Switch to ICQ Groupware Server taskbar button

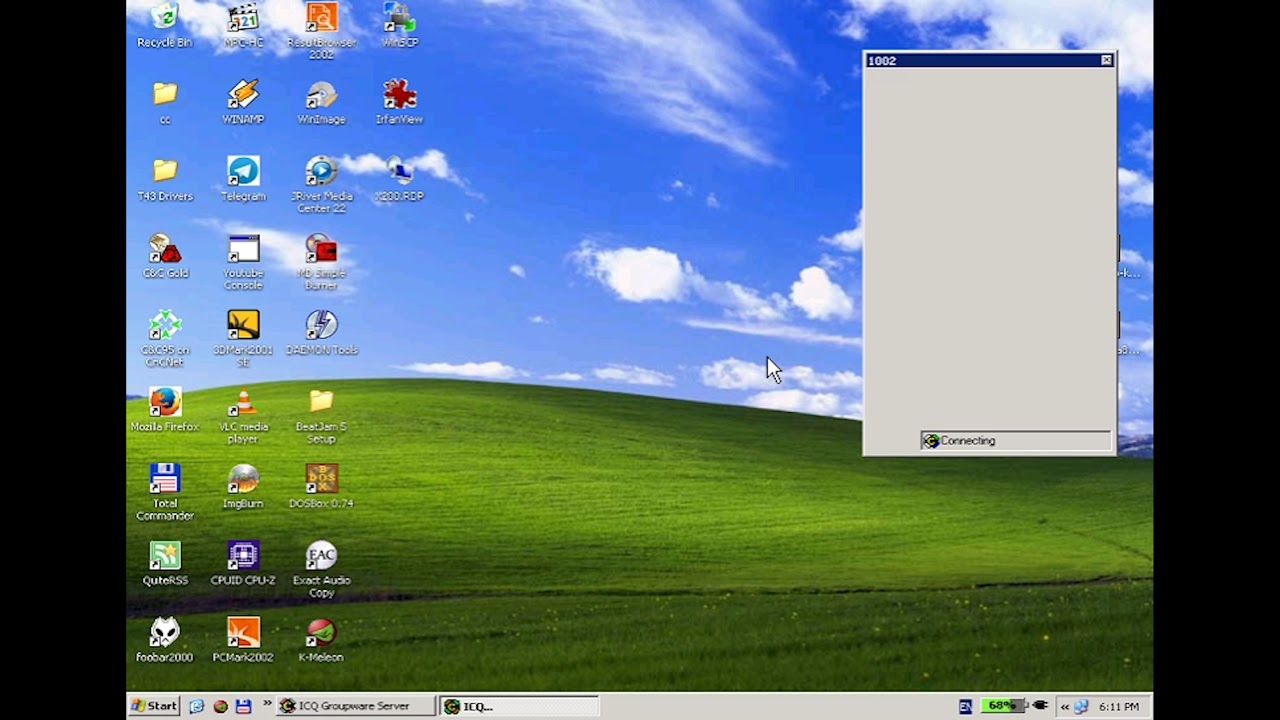pyautogui.click(x=356, y=706)
